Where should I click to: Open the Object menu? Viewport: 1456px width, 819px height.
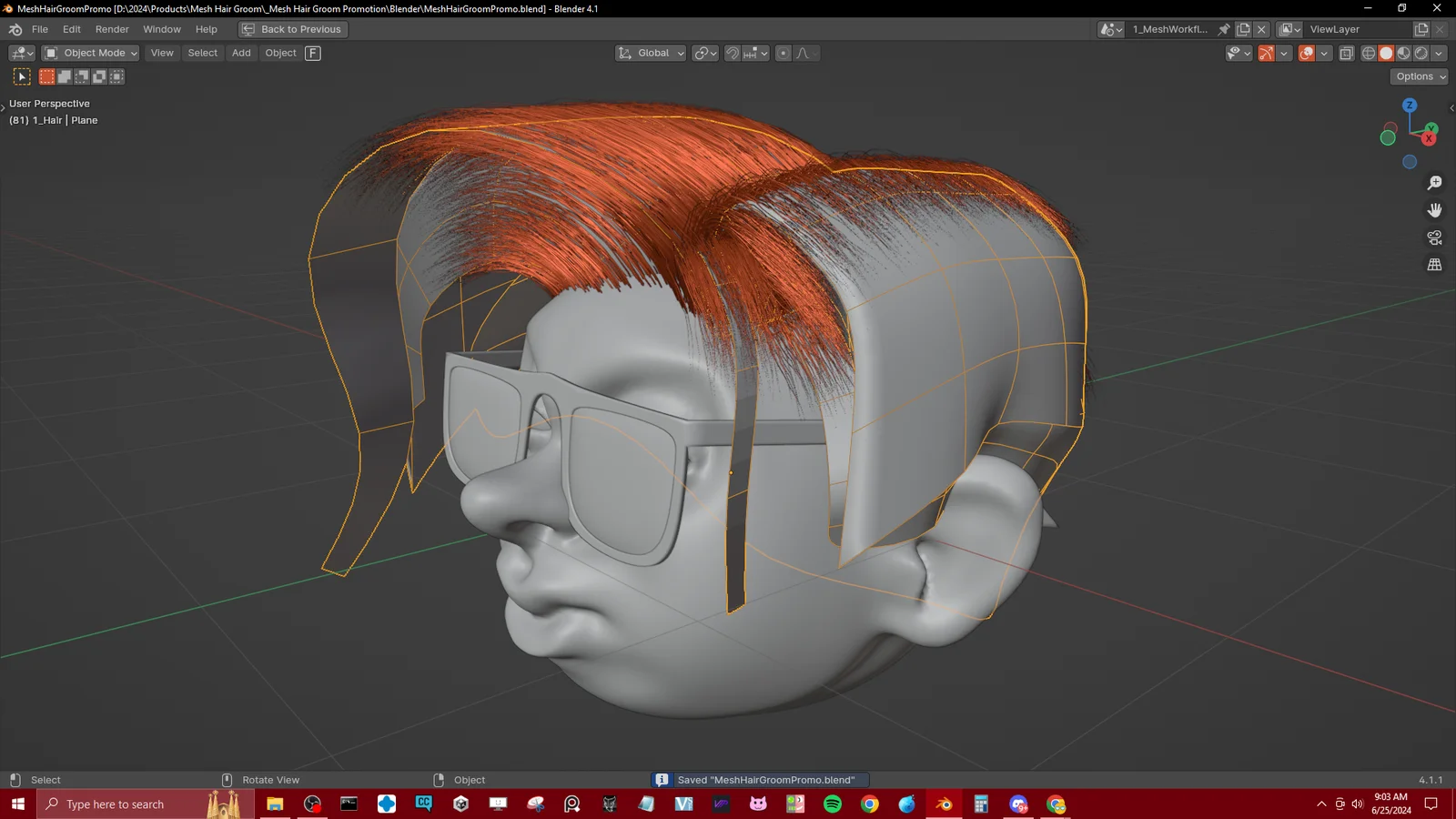280,53
